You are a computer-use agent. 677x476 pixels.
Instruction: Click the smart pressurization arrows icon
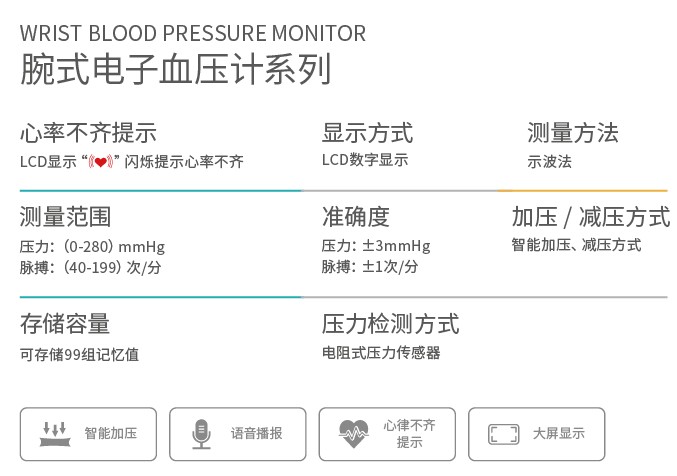(x=55, y=434)
